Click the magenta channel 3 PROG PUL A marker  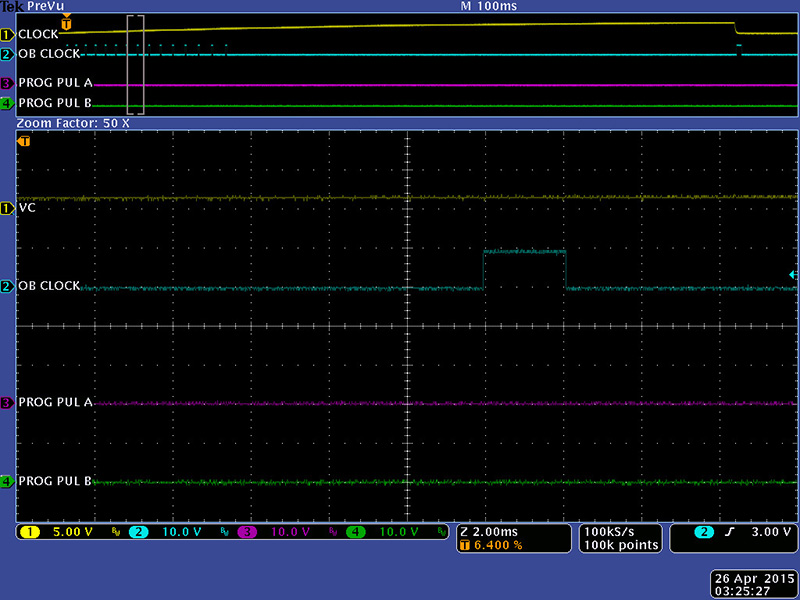(7, 402)
